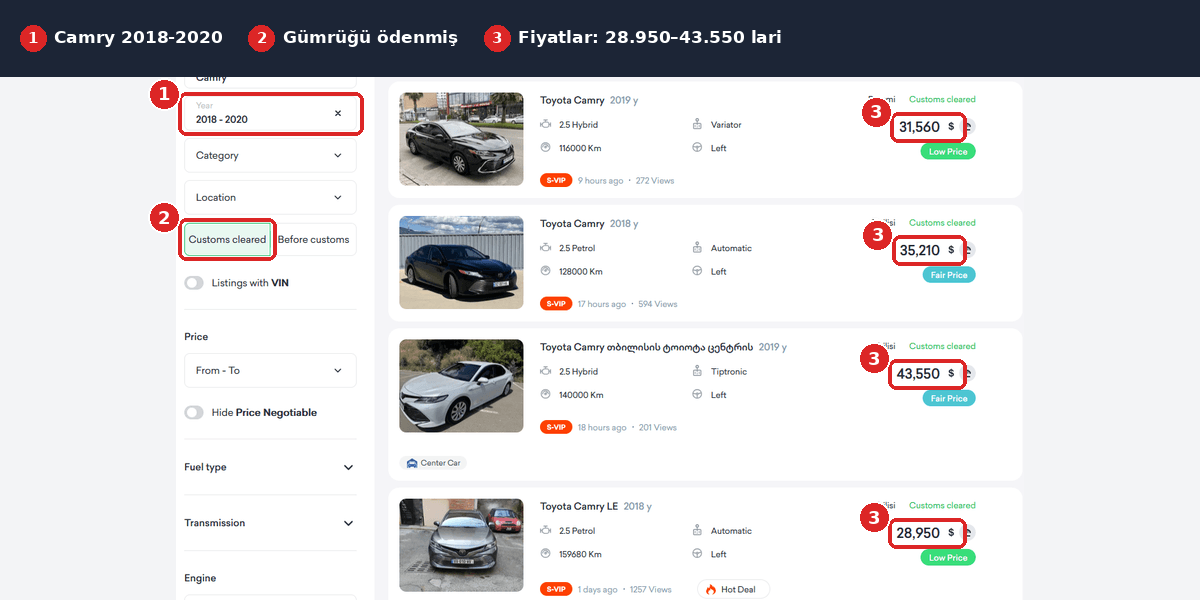Click the engine icon beside 2.5 Hybrid, 116000 Km listing
The height and width of the screenshot is (600, 1200).
click(x=546, y=125)
